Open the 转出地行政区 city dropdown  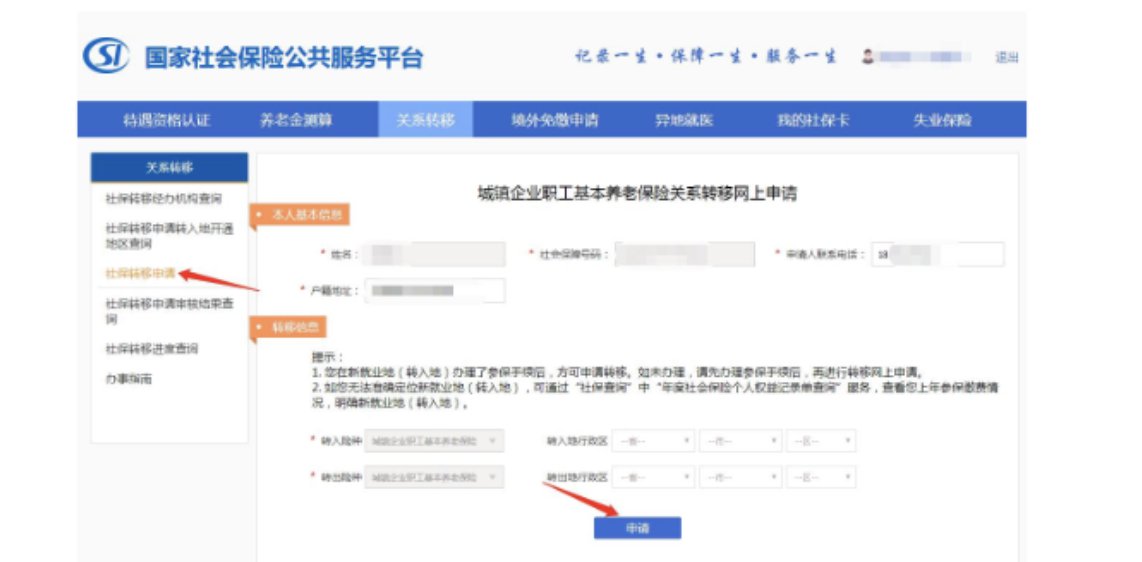pyautogui.click(x=741, y=478)
